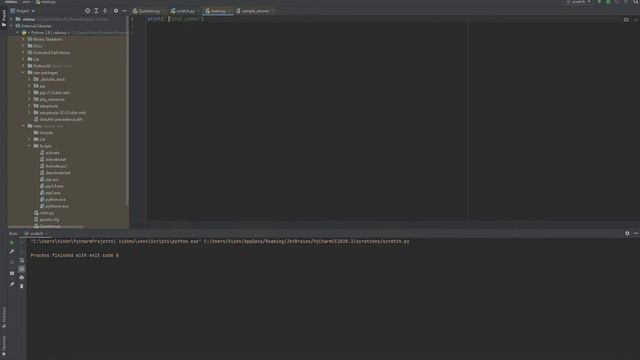Toggle Soft-Wrap icon in Run panel

(22, 260)
